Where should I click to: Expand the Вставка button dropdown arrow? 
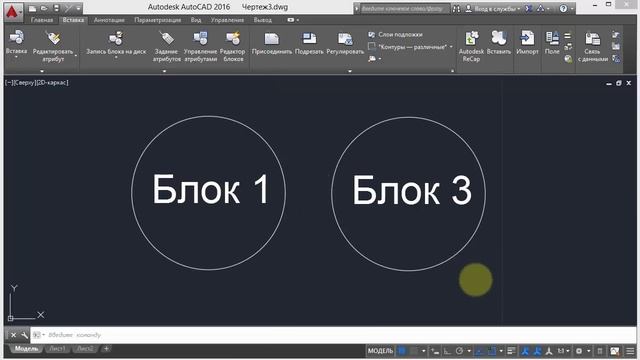[x=16, y=57]
